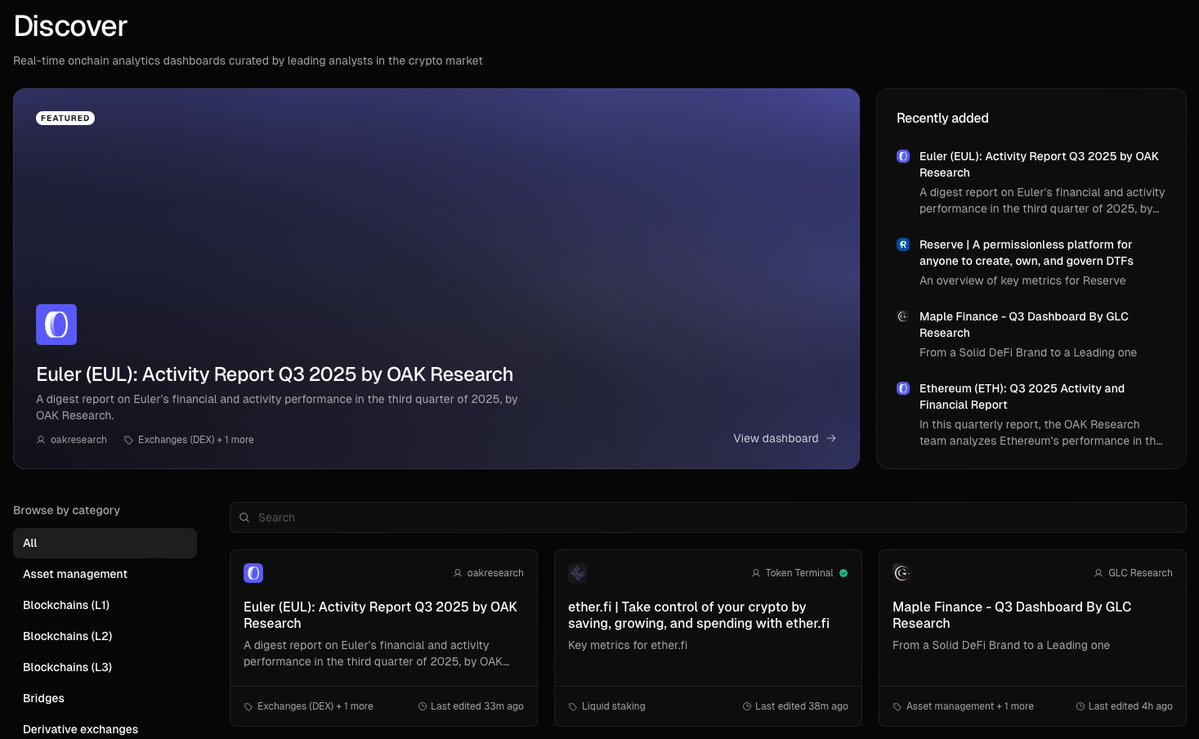Click the arrow icon beside View dashboard

point(831,438)
